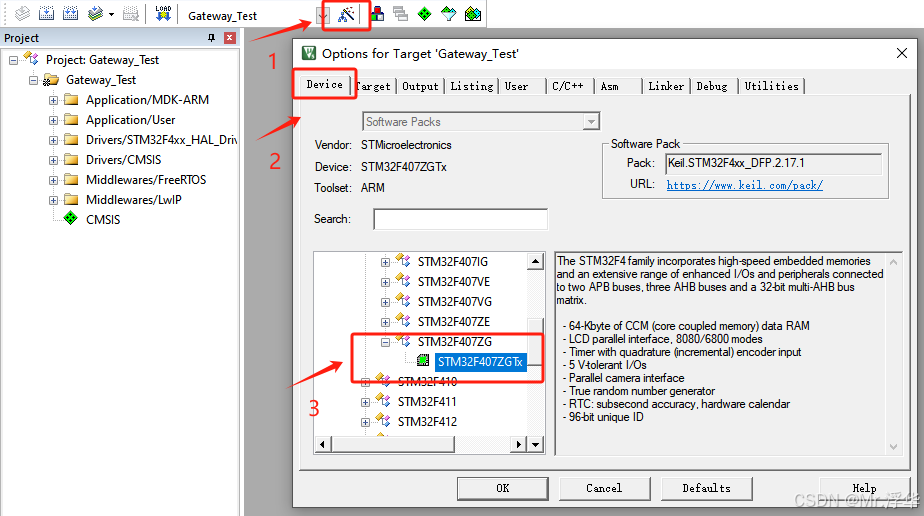This screenshot has height=516, width=924.
Task: Switch to the Target tab
Action: pos(374,87)
